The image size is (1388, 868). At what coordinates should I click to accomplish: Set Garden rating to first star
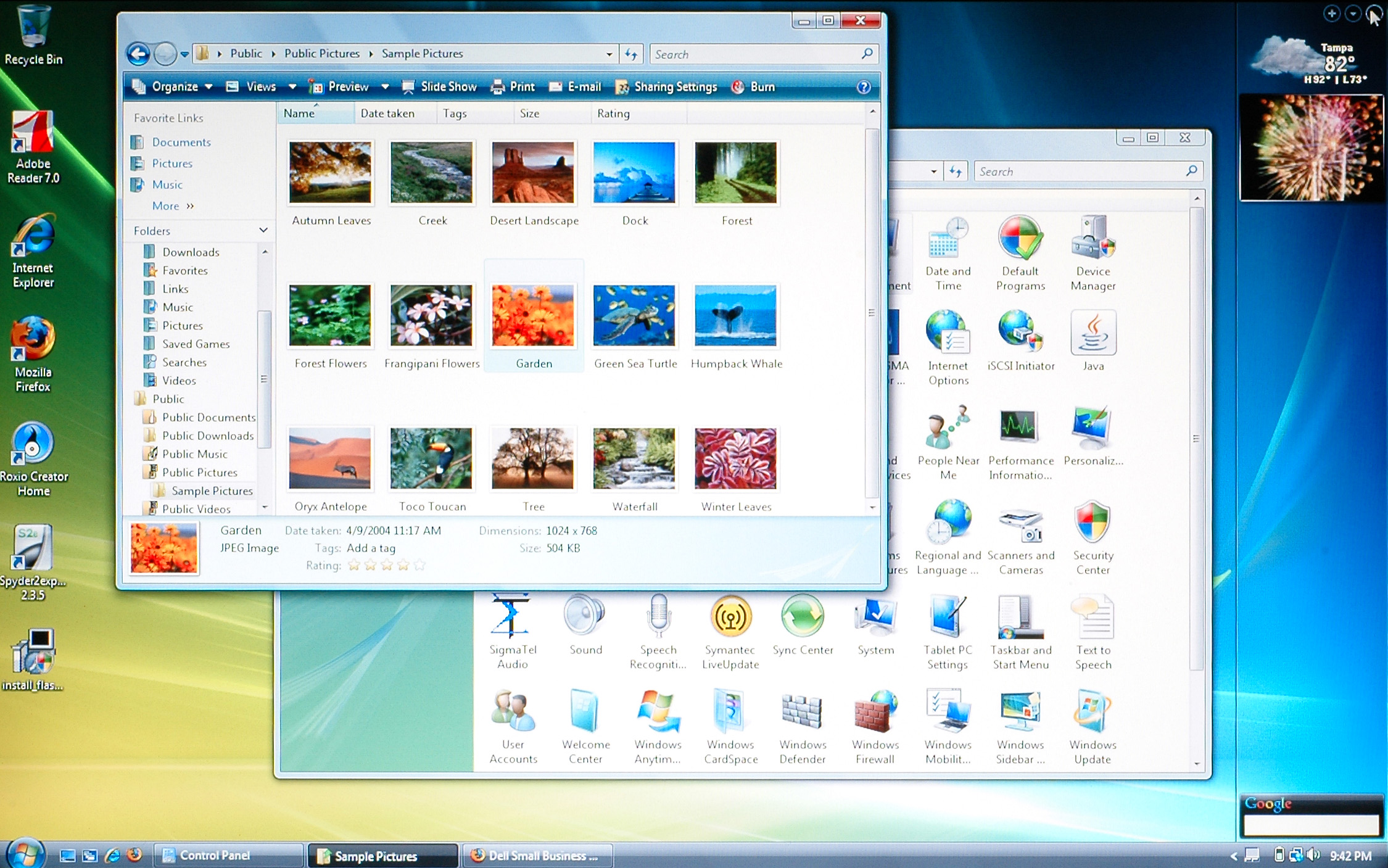pos(354,565)
